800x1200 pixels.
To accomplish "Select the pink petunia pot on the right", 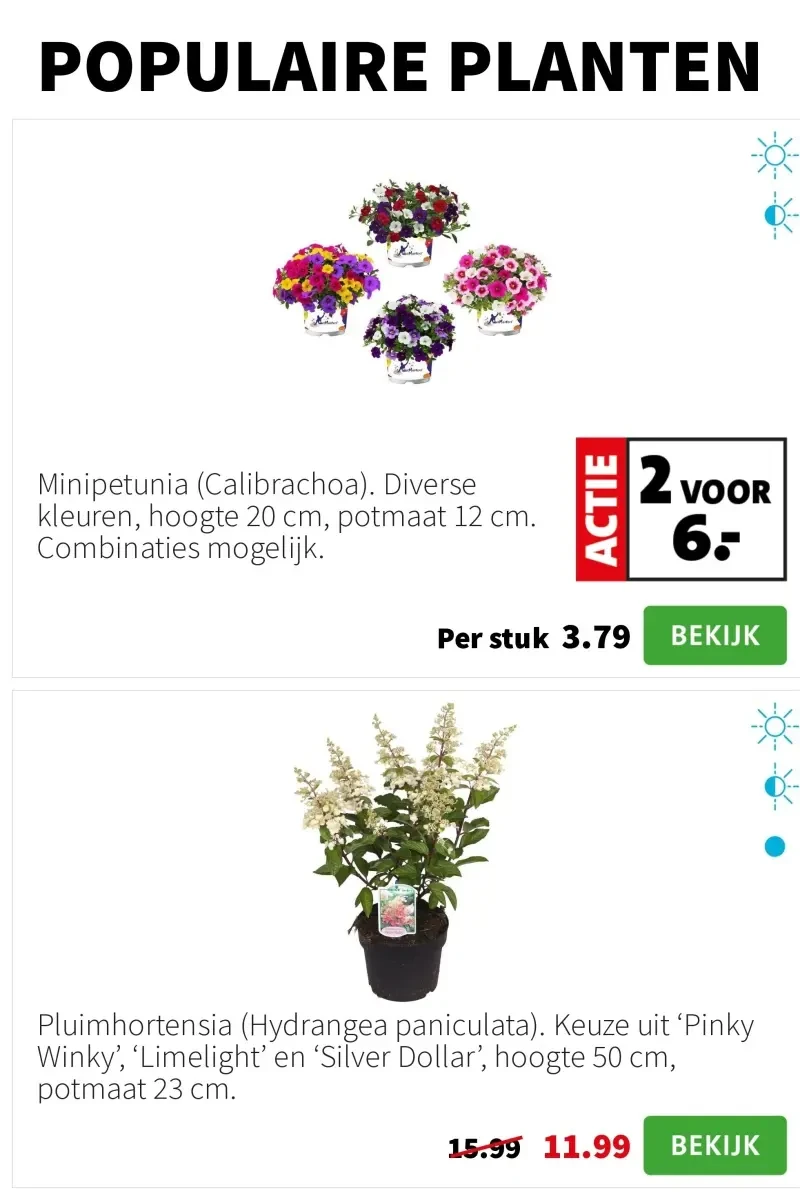I will tap(496, 288).
